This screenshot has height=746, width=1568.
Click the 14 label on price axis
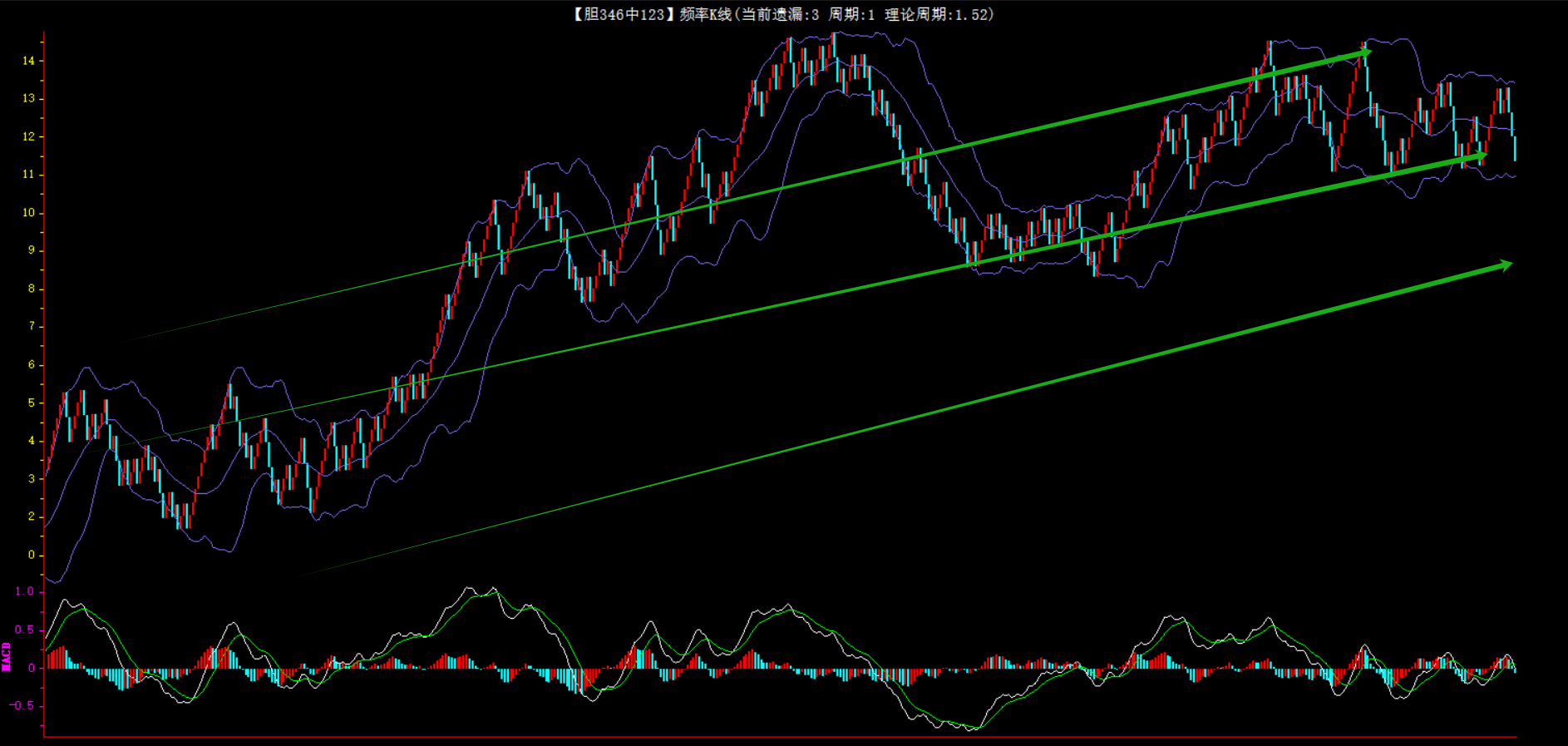29,61
